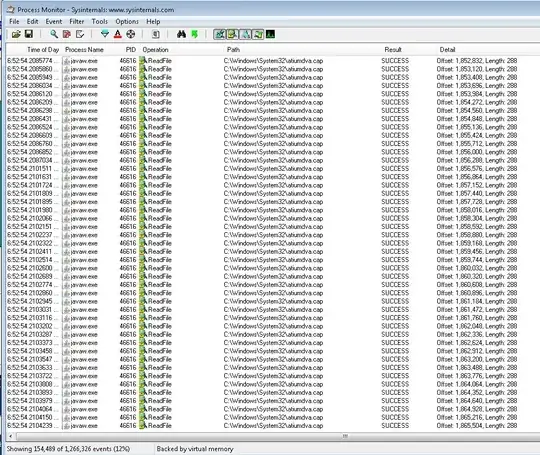Click the SUCCESS result for offset 1,862,048
540x455 pixels.
pos(395,326)
